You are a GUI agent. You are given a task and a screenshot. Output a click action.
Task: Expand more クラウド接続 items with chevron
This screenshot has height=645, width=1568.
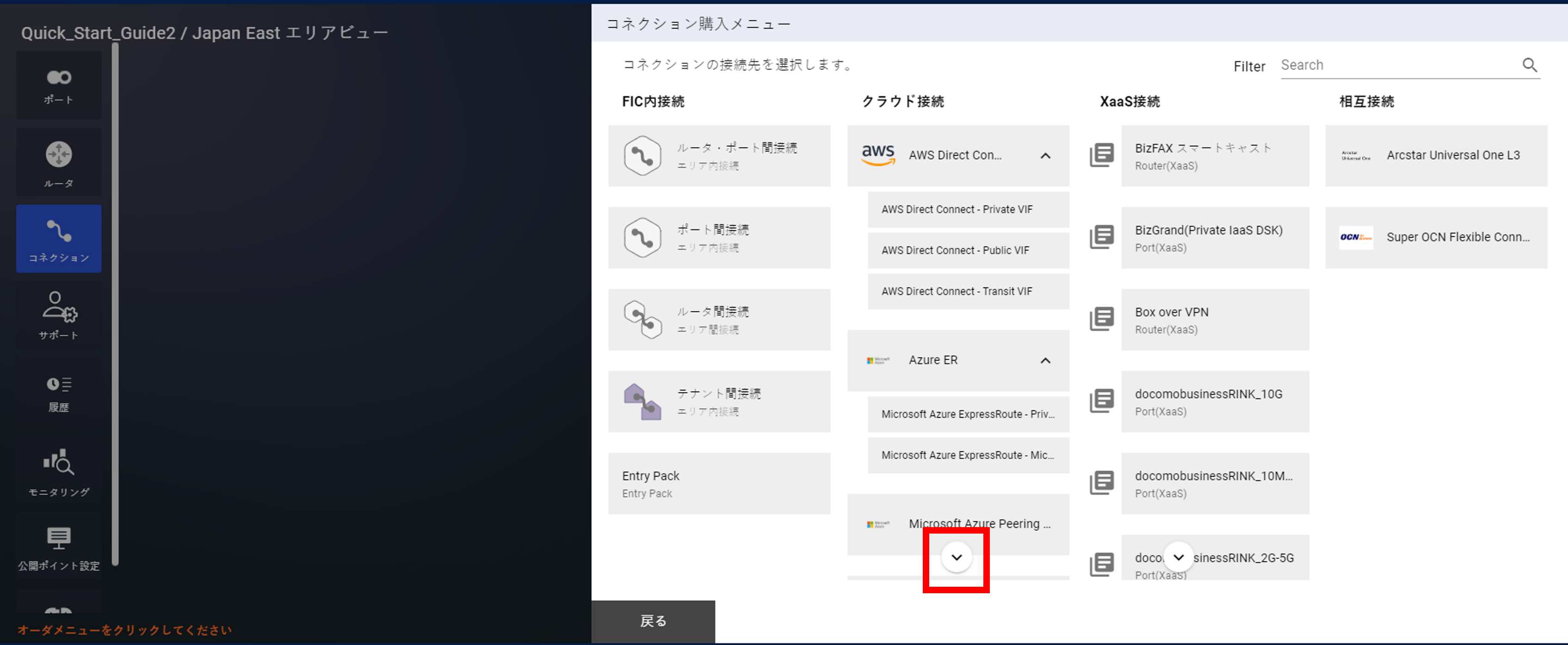tap(956, 557)
